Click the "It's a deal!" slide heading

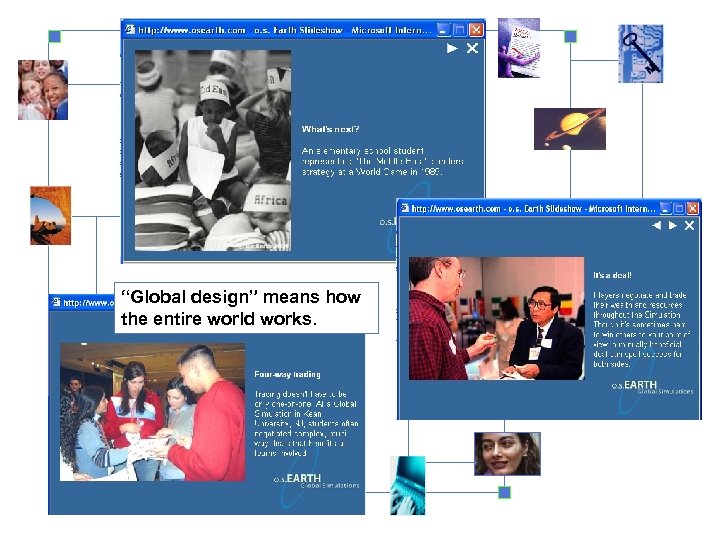click(x=613, y=275)
